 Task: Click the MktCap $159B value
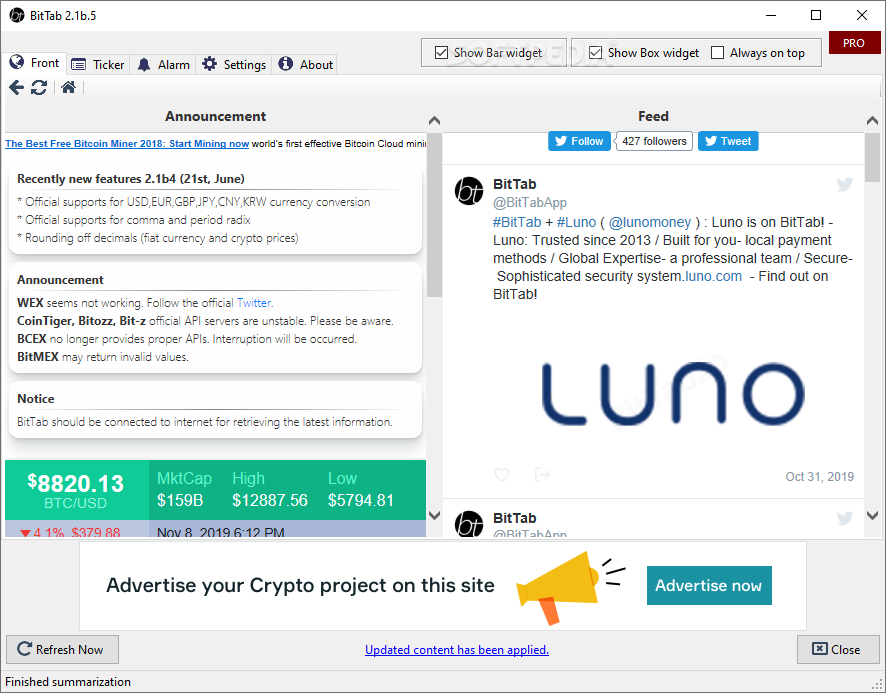pos(180,500)
